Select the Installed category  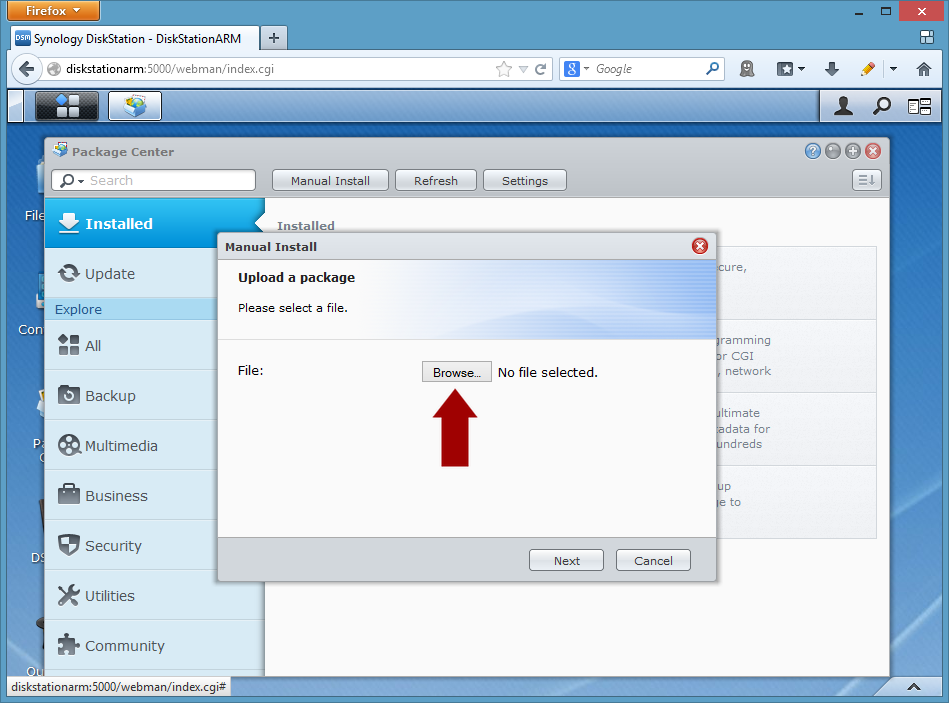click(x=154, y=223)
